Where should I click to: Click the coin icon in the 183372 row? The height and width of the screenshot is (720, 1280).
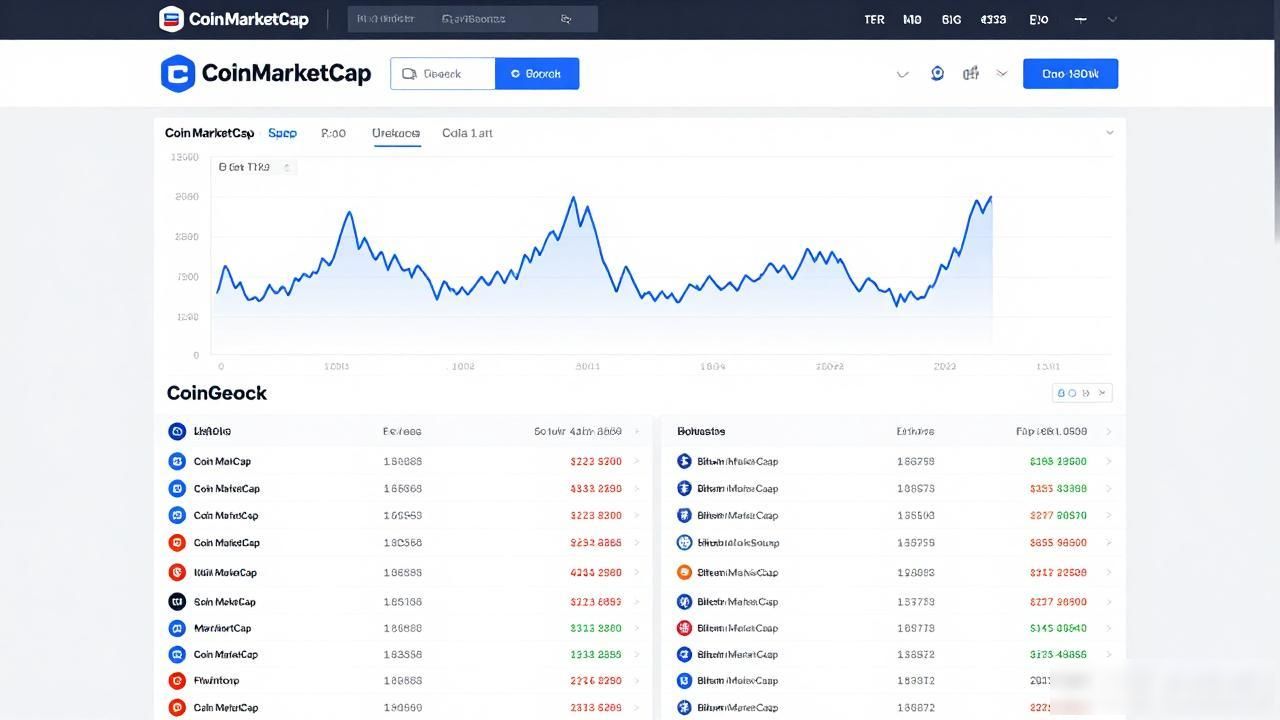point(684,681)
